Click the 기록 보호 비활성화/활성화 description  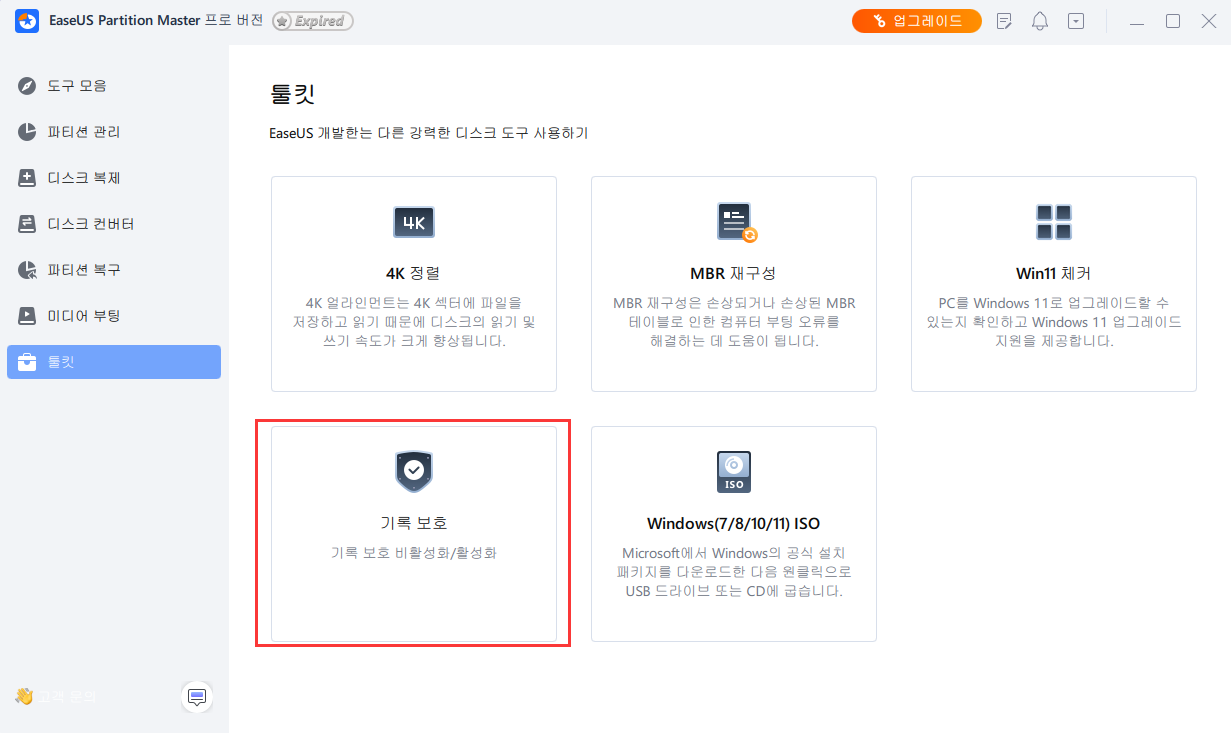[x=414, y=552]
